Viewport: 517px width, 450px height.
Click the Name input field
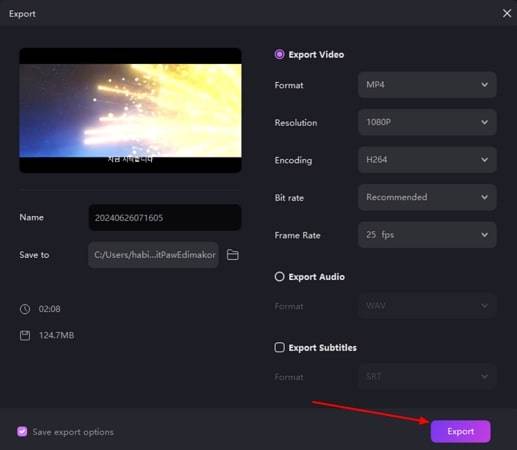[x=165, y=218]
